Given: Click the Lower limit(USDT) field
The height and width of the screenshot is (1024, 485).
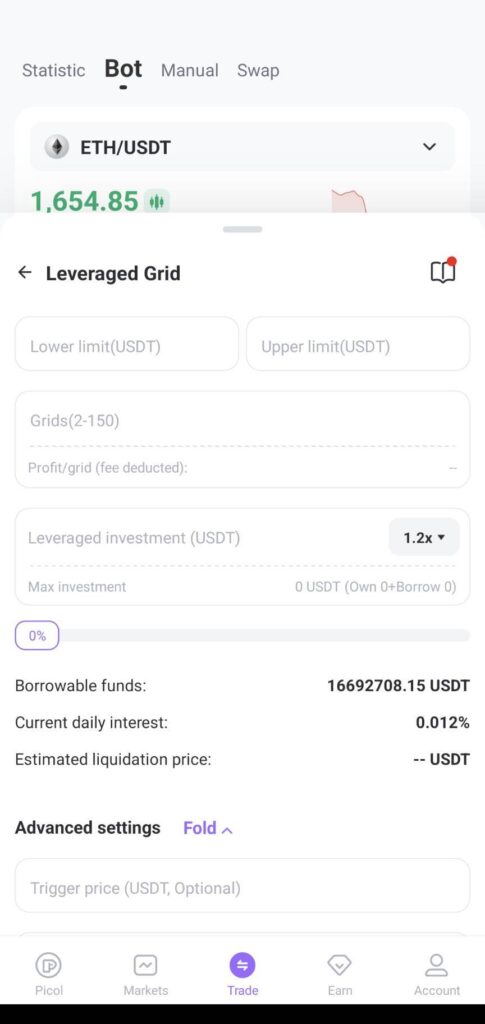Looking at the screenshot, I should click(x=127, y=344).
